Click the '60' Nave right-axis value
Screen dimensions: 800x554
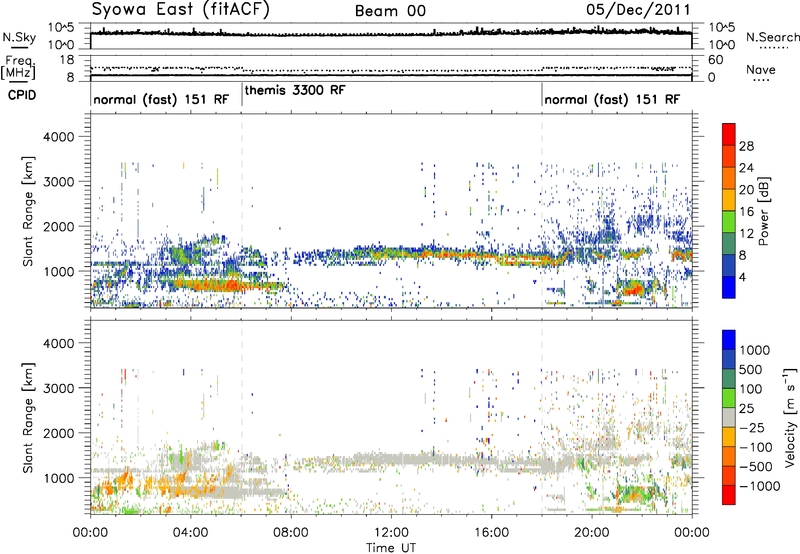pyautogui.click(x=716, y=60)
